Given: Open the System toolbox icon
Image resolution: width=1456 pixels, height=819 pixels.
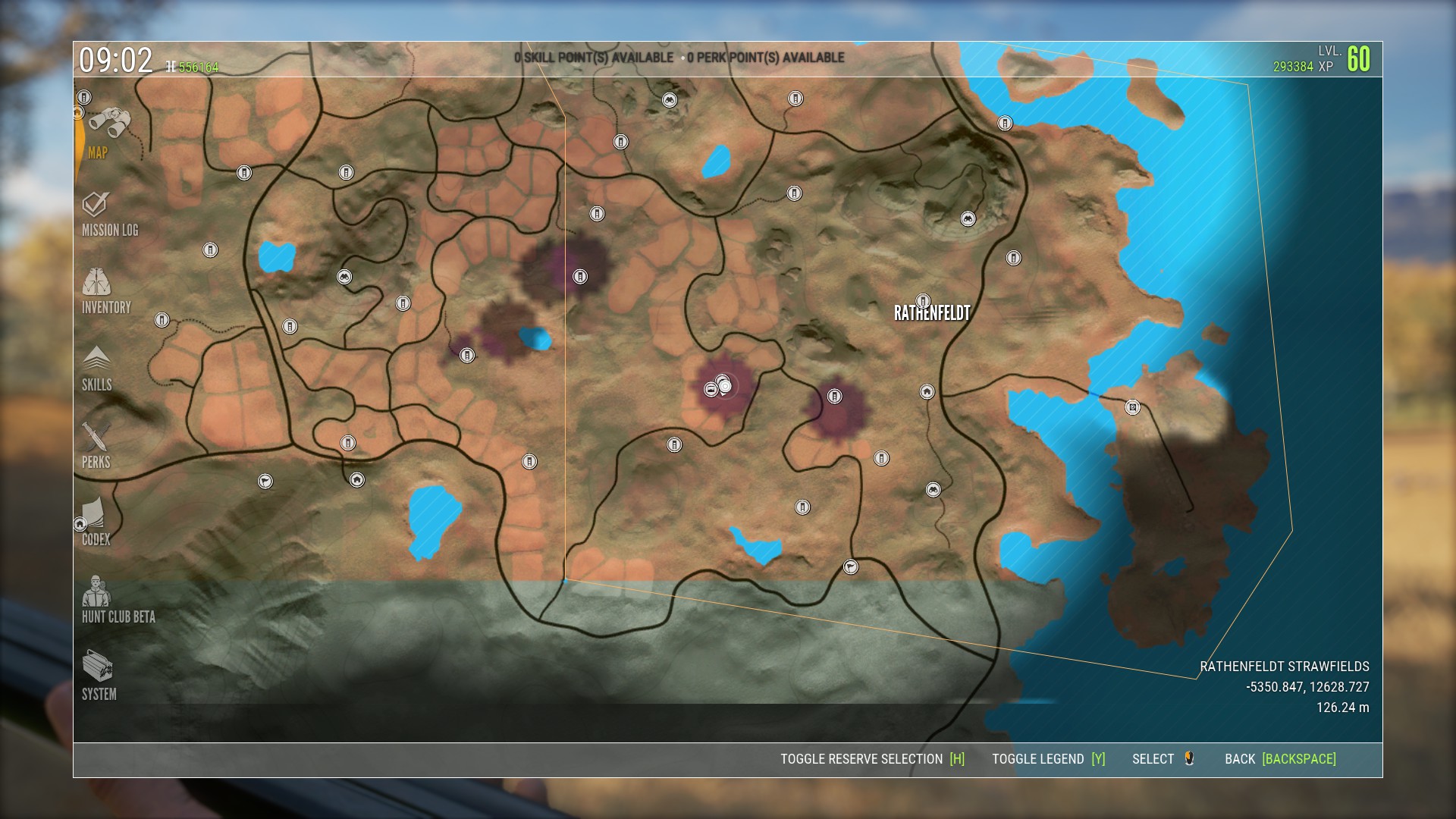Looking at the screenshot, I should click(x=98, y=667).
